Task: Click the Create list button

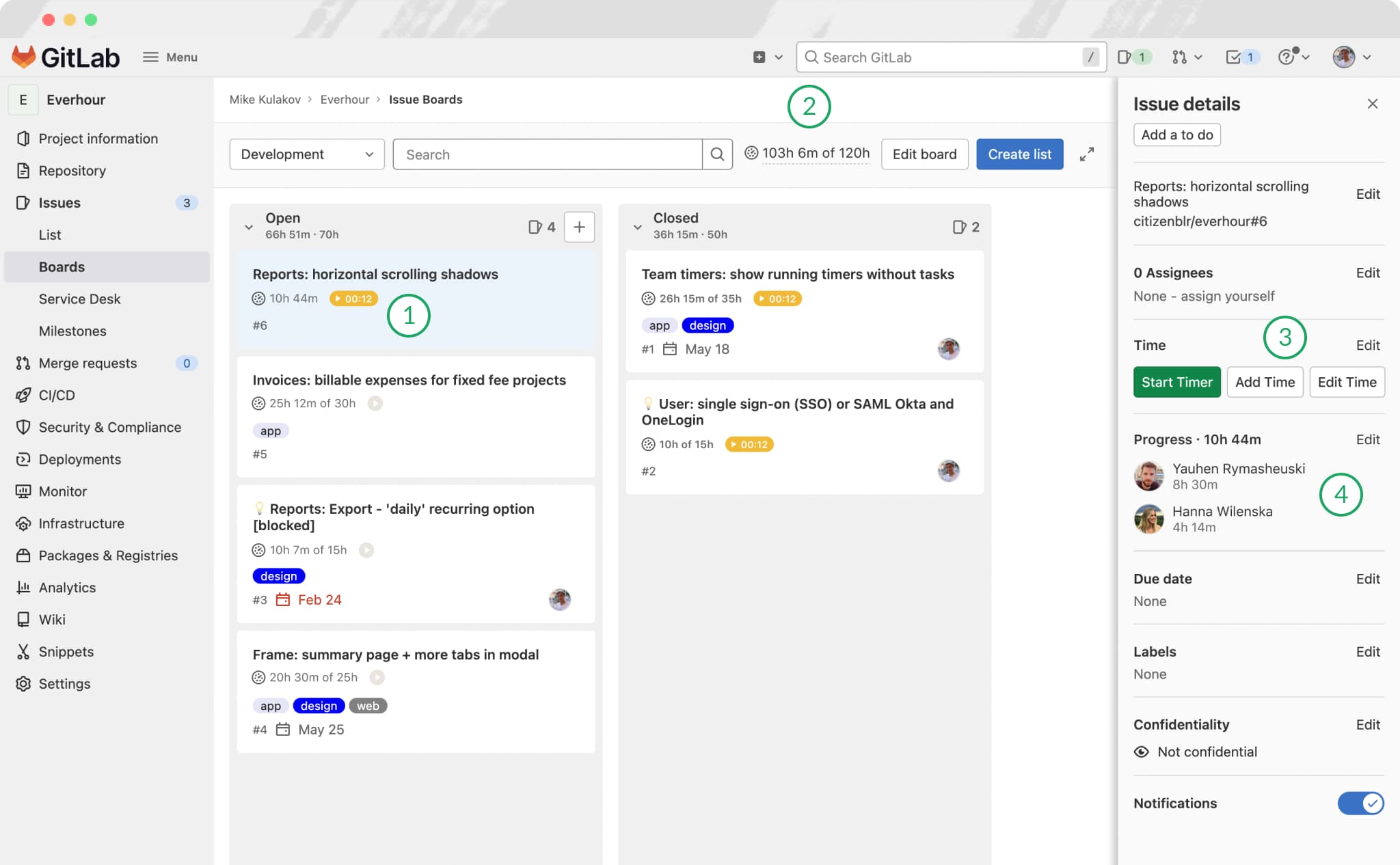Action: pyautogui.click(x=1019, y=154)
